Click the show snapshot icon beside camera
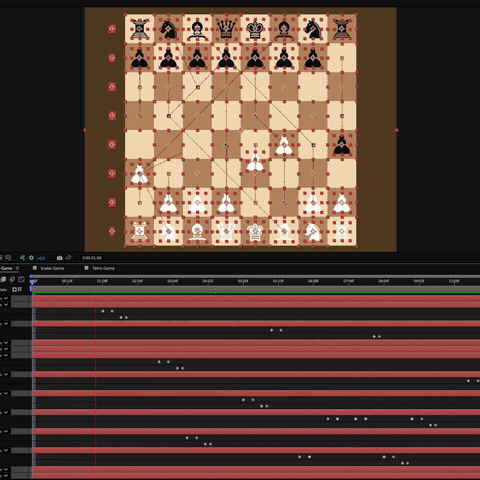 point(68,258)
